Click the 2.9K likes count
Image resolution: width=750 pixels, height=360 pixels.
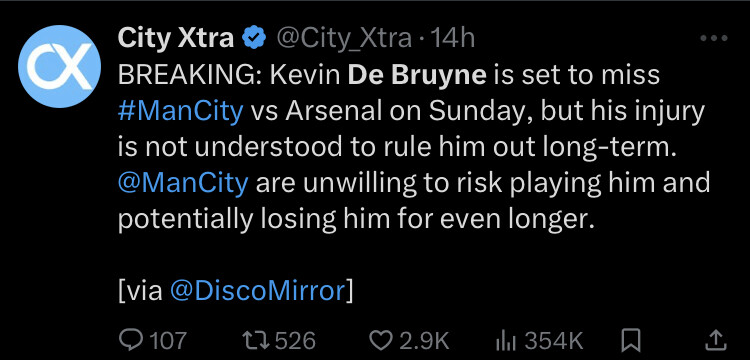point(424,340)
